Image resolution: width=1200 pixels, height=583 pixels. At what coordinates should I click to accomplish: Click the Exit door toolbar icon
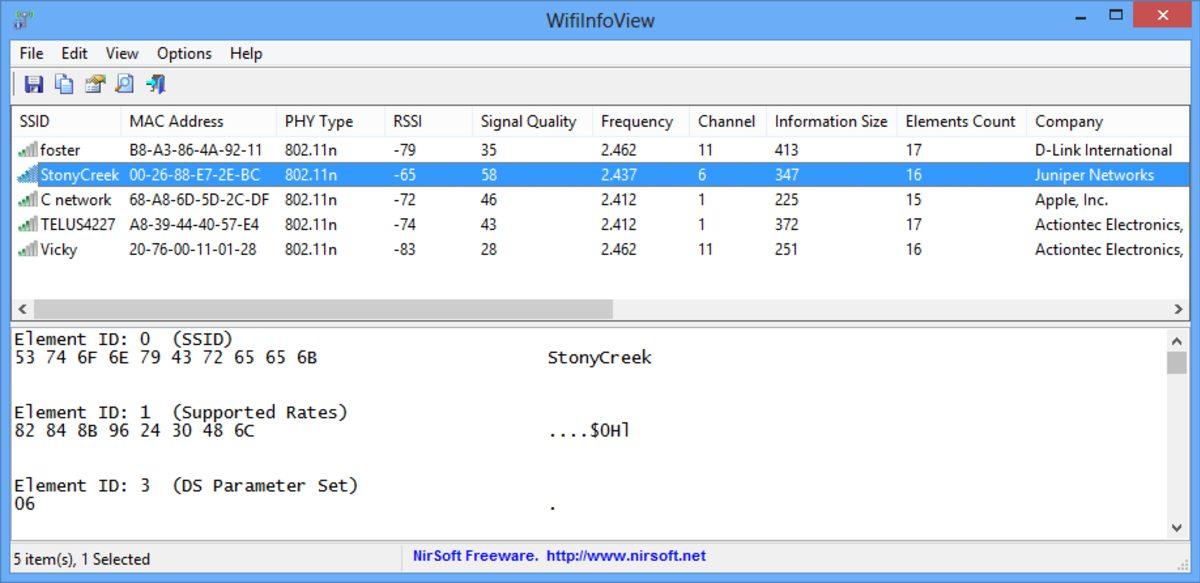coord(156,85)
